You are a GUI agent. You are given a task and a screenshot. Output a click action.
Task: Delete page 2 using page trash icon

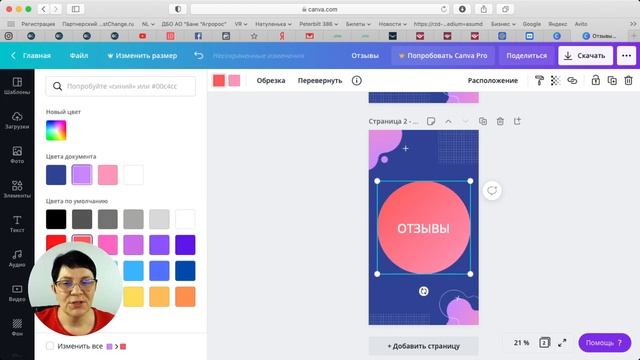(500, 121)
